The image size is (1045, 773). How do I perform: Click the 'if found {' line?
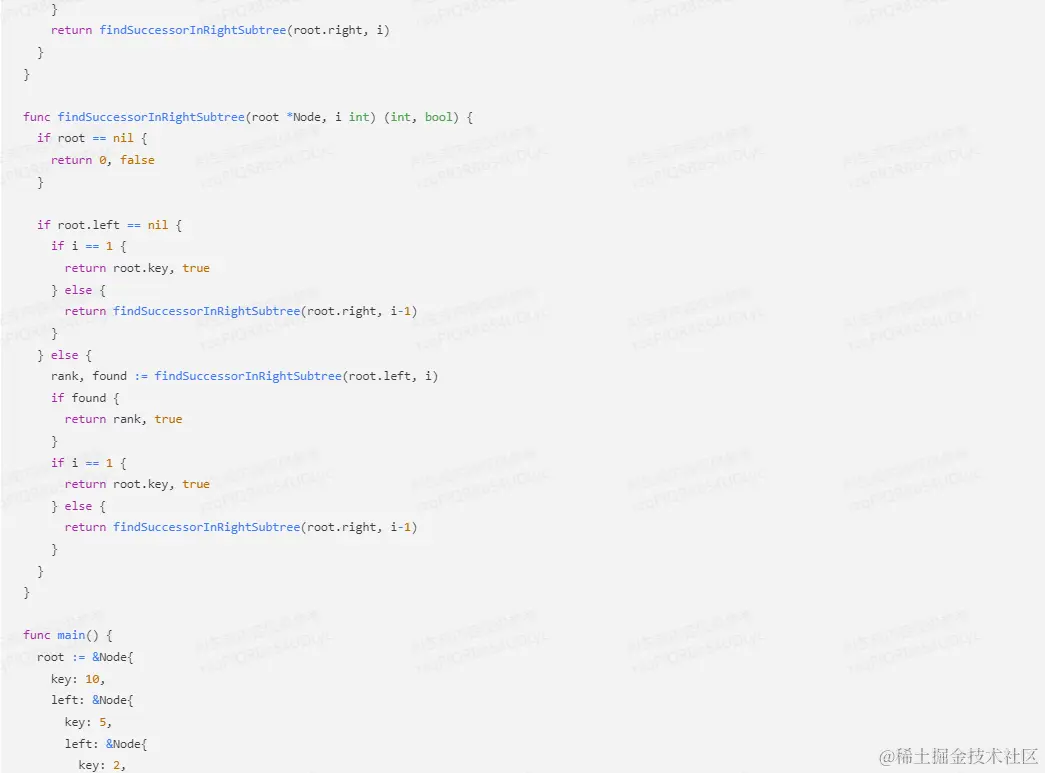coord(85,398)
